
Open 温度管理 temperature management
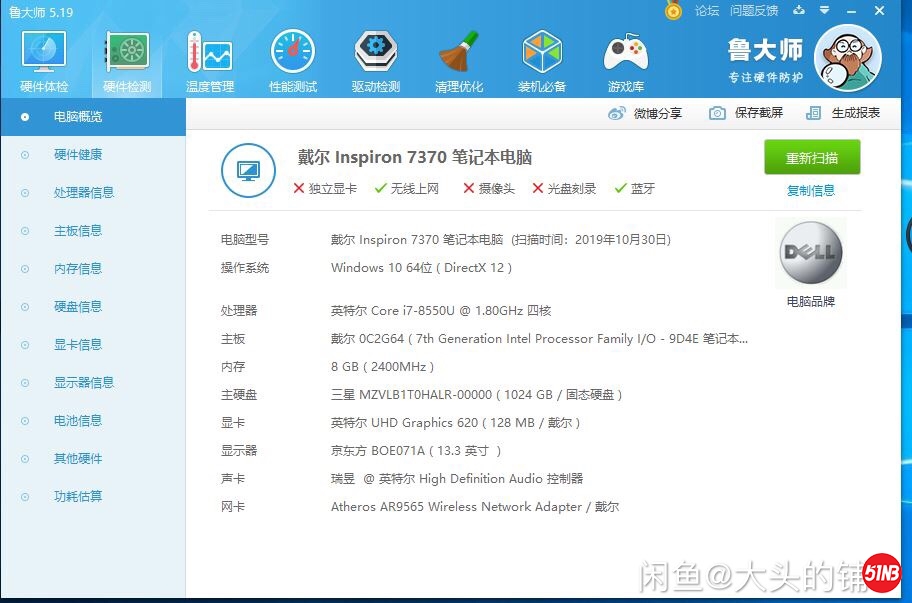coord(209,60)
